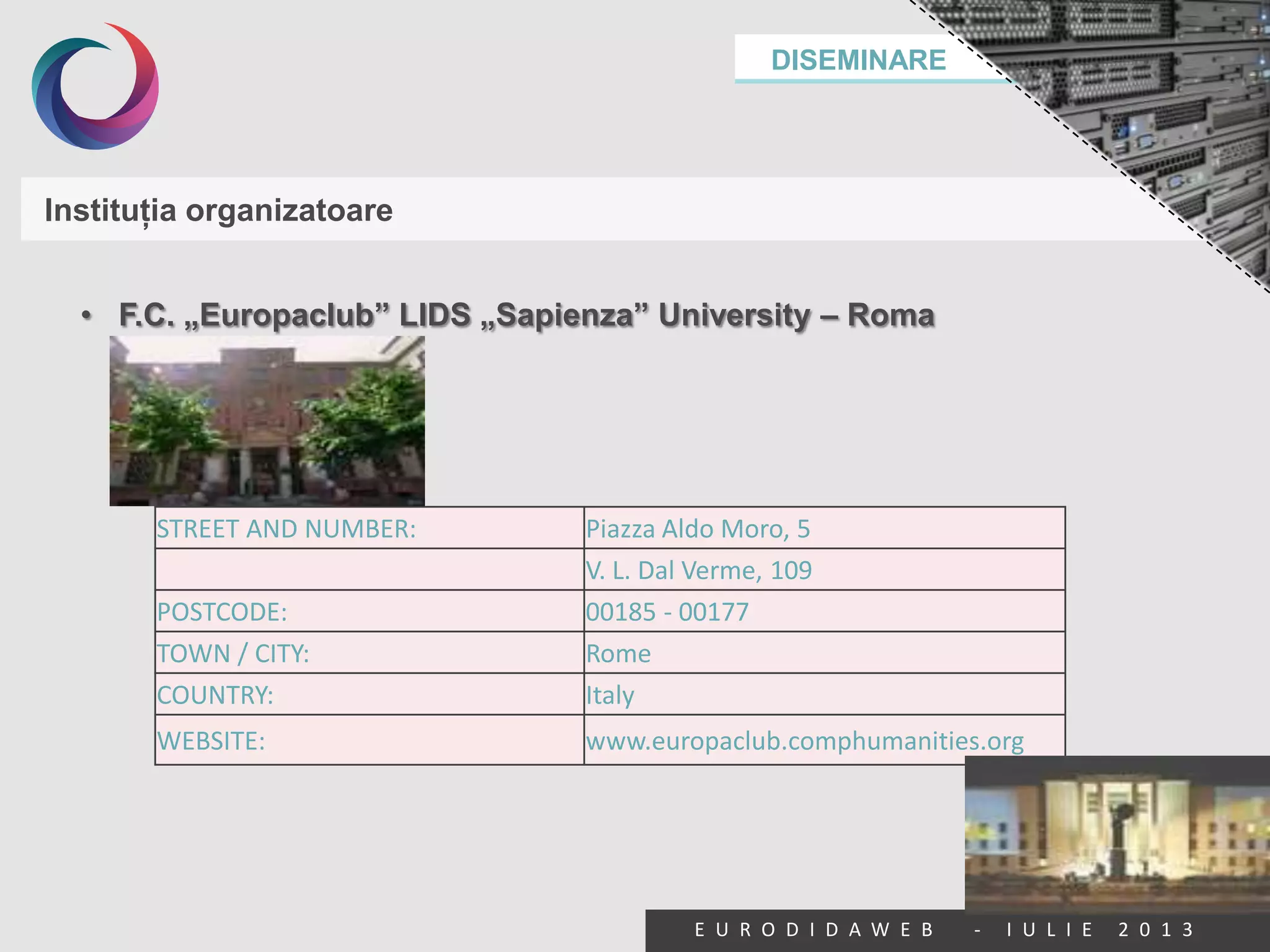Click the "COUNTRY:" label cell
The image size is (1270, 952).
pyautogui.click(x=370, y=694)
